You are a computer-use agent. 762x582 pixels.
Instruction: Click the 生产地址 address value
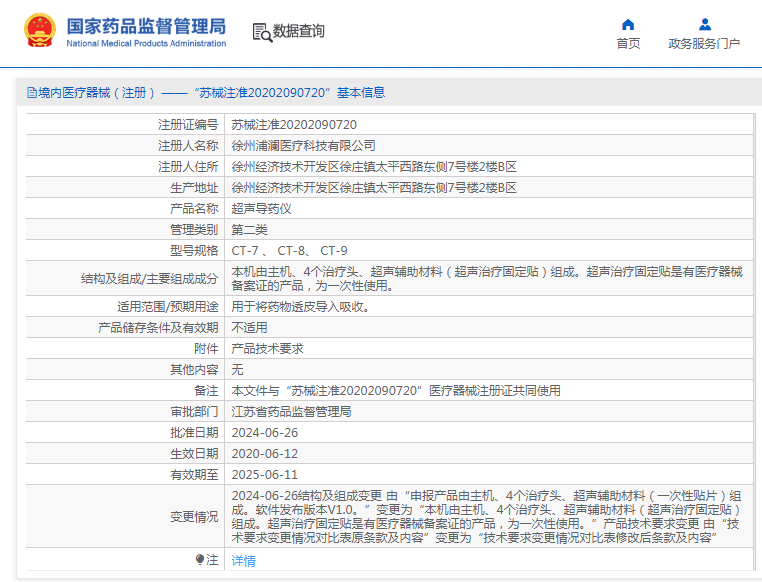(x=374, y=188)
